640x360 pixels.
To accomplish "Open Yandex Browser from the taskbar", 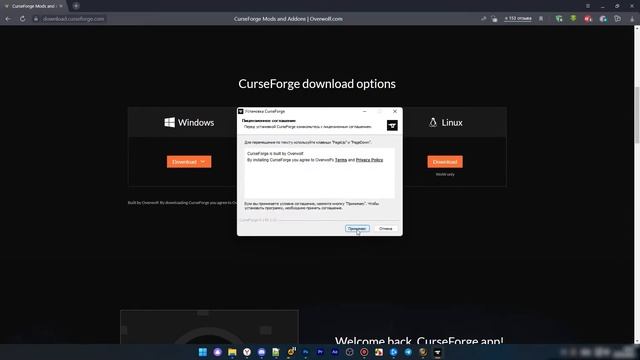I will pyautogui.click(x=247, y=352).
